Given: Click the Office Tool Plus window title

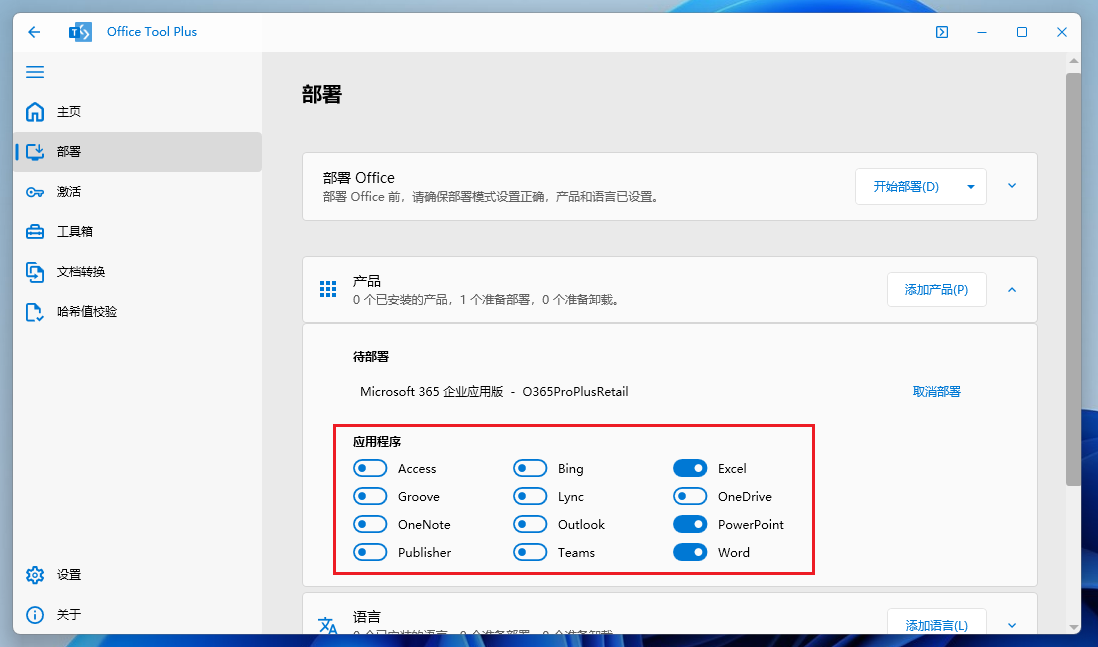Looking at the screenshot, I should click(152, 32).
